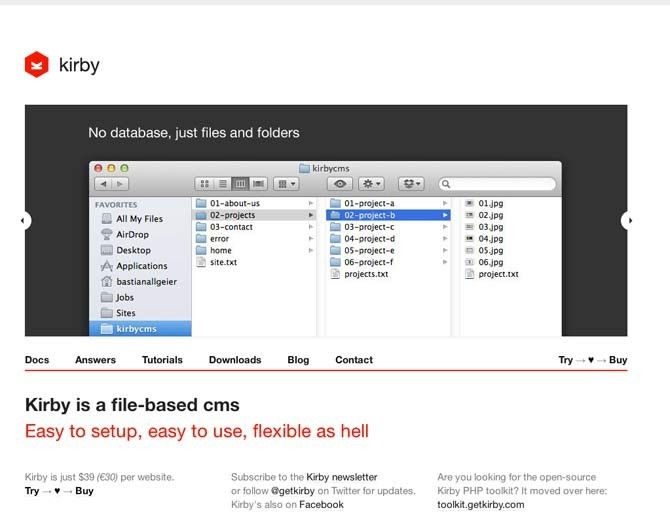Open Sites folder in sidebar

pos(118,313)
